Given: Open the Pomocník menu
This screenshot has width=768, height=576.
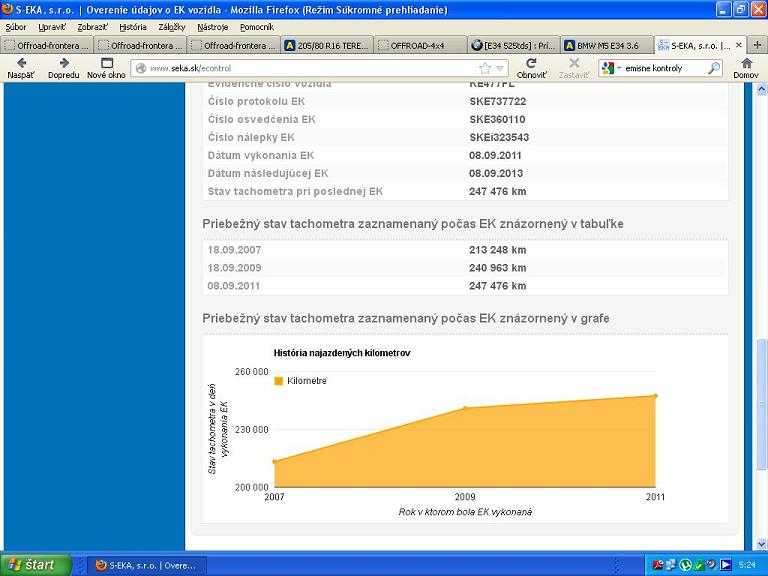Looking at the screenshot, I should (257, 27).
